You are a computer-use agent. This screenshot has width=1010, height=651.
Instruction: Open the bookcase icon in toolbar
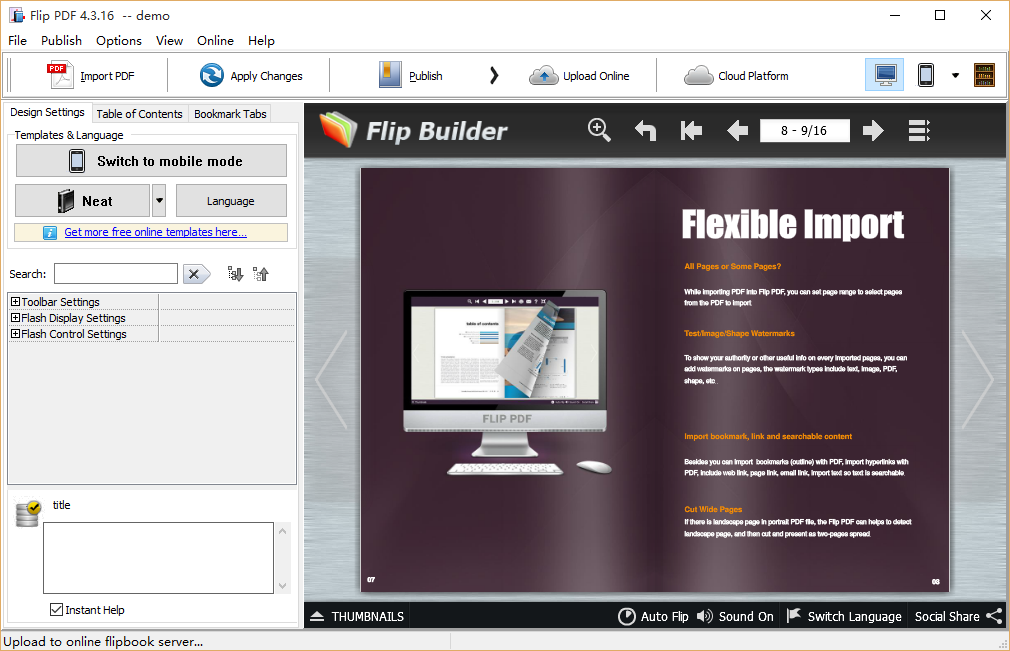tap(984, 75)
